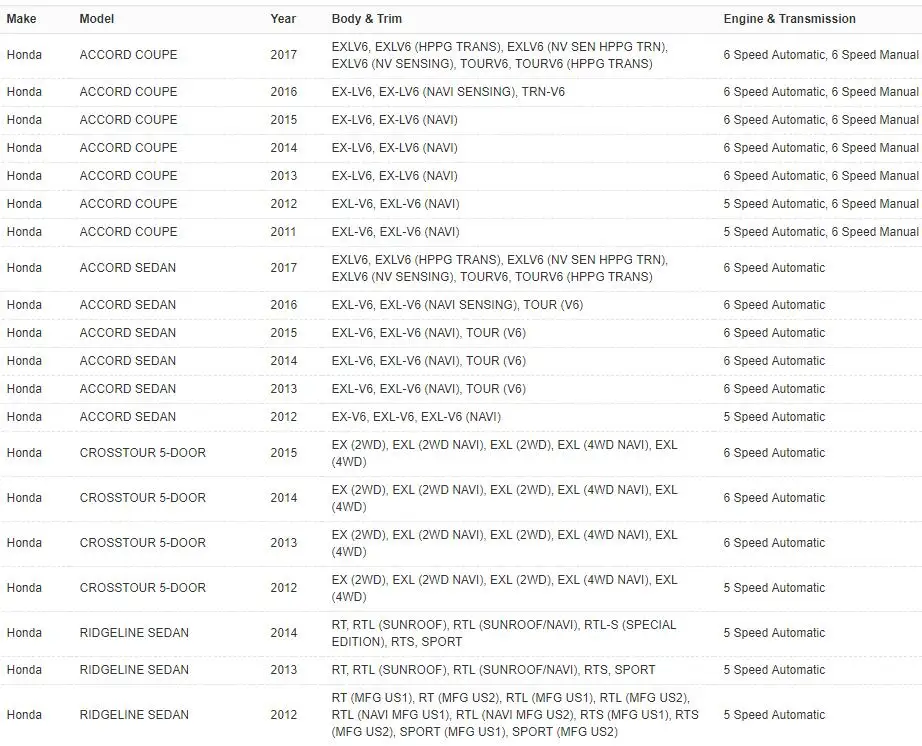Click trim cell of 2012 RIDGELINE SEDAN row
Screen dimensions: 922x746
point(515,715)
